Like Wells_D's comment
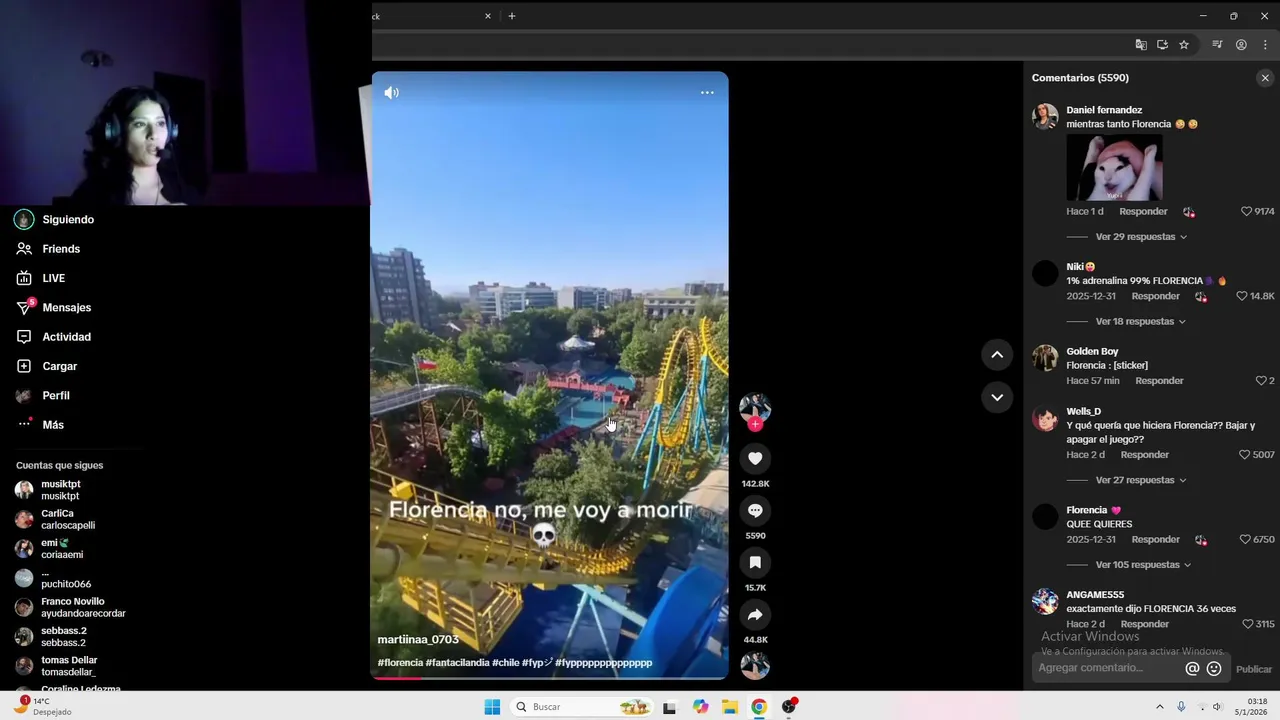 pos(1244,454)
